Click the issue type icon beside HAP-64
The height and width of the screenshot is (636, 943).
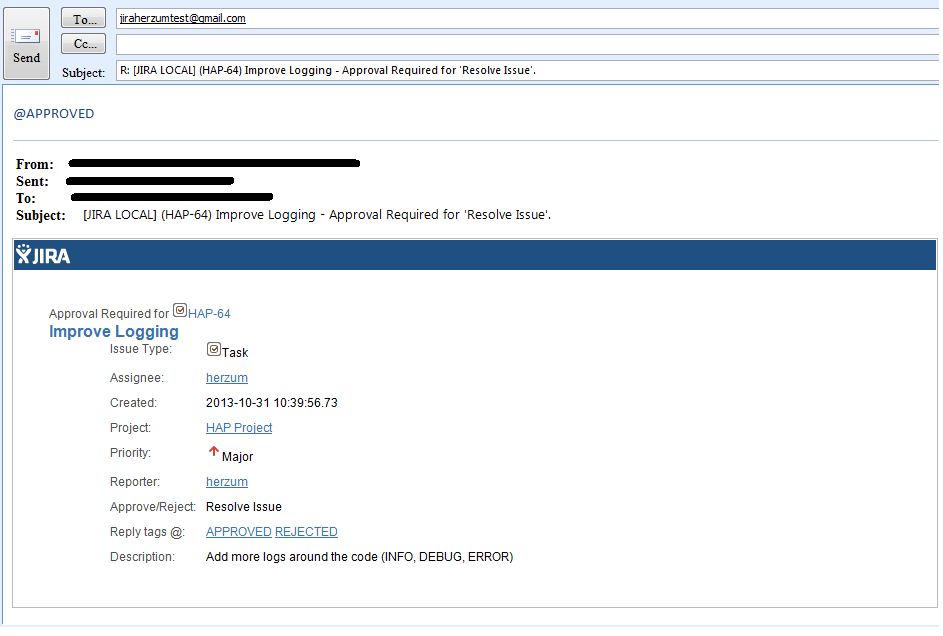pos(180,311)
